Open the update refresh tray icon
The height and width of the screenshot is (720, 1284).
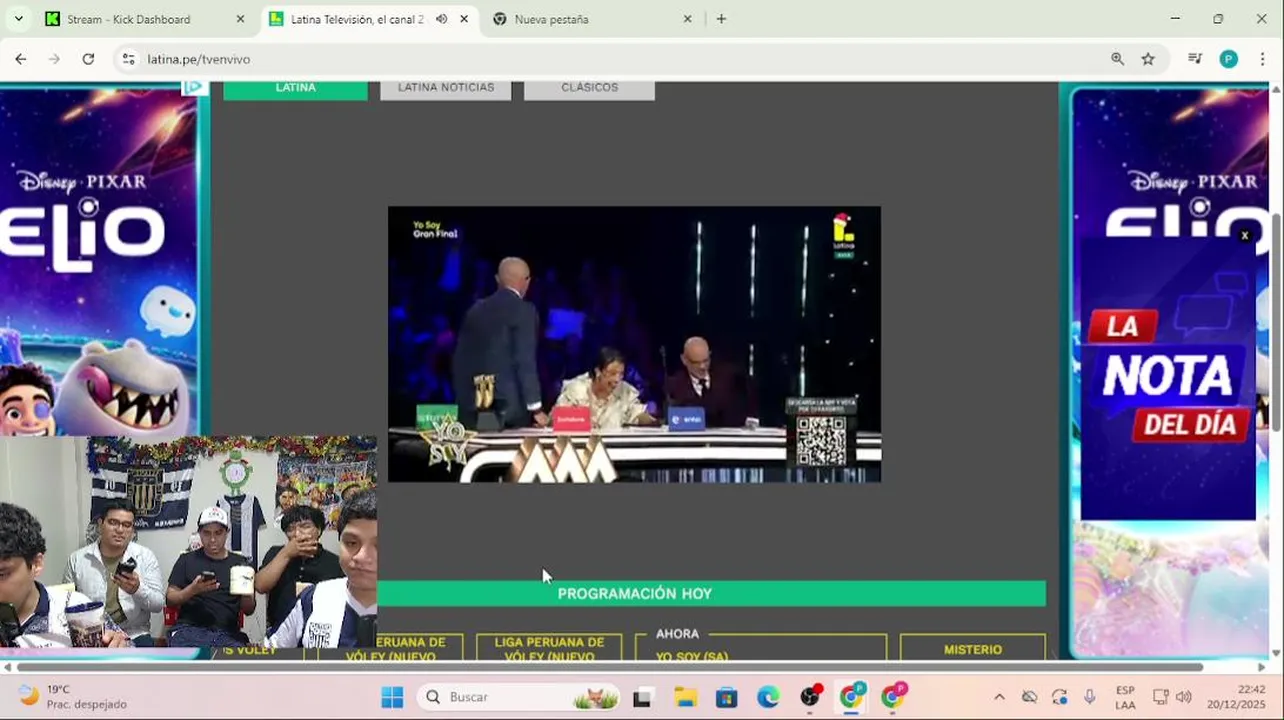pos(1059,697)
